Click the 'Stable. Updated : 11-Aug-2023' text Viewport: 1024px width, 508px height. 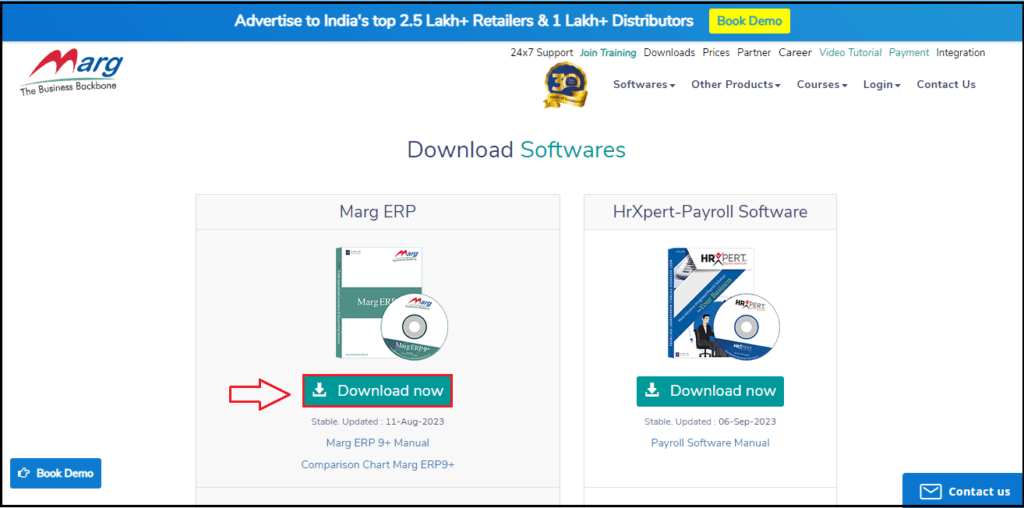[x=377, y=422]
